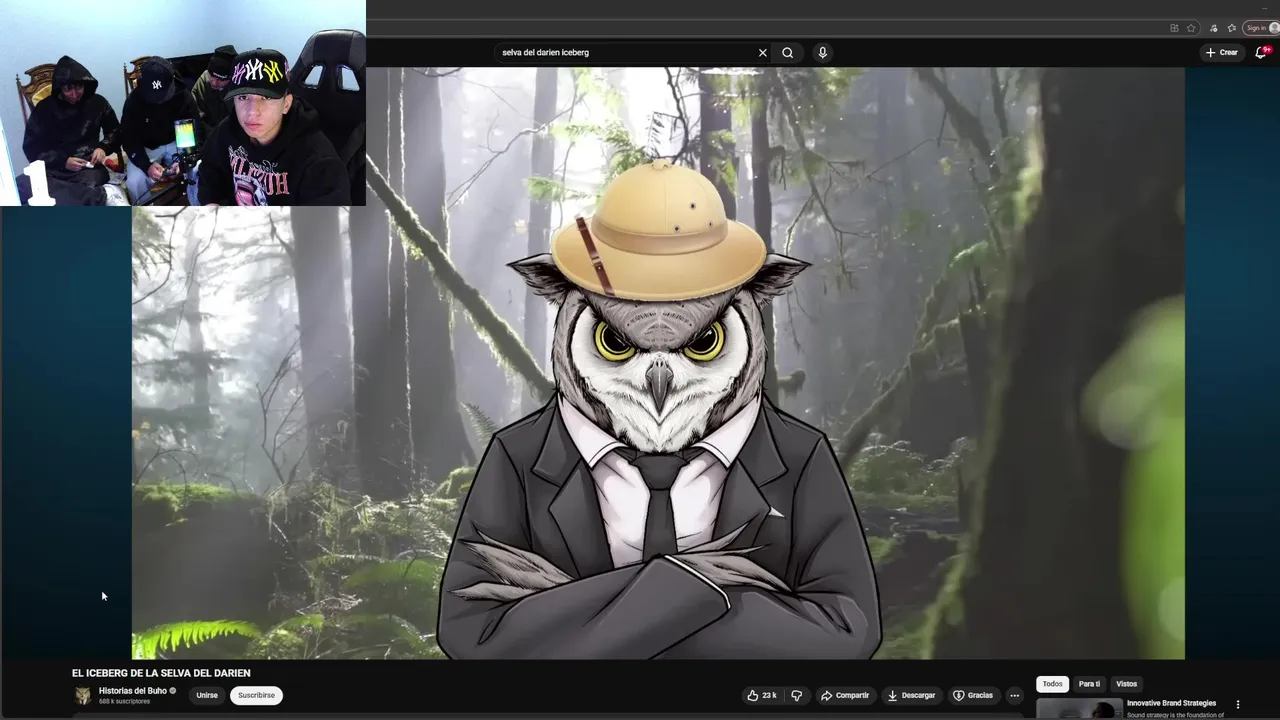Open the Historias del Buho channel name
The image size is (1280, 720).
[x=133, y=691]
